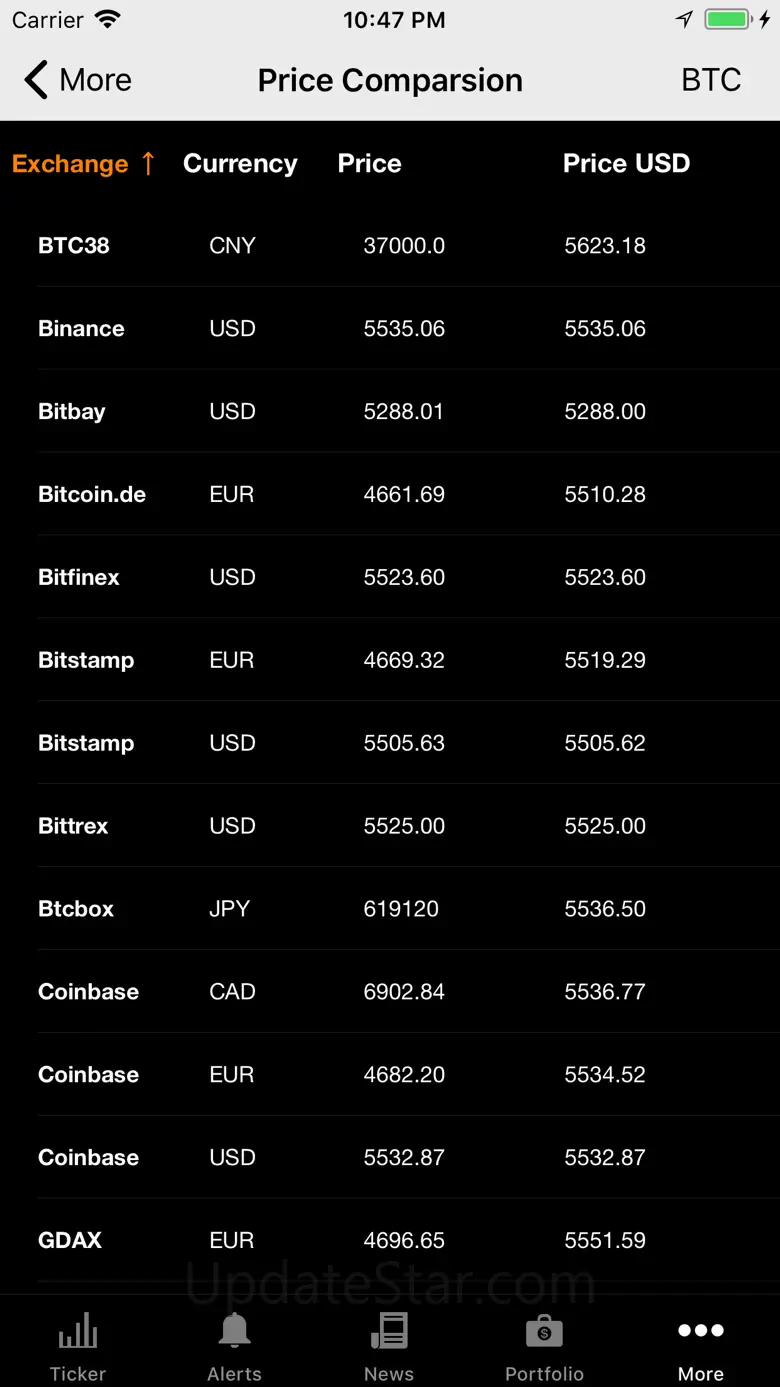780x1387 pixels.
Task: Sort by the Currency column header
Action: tap(240, 164)
